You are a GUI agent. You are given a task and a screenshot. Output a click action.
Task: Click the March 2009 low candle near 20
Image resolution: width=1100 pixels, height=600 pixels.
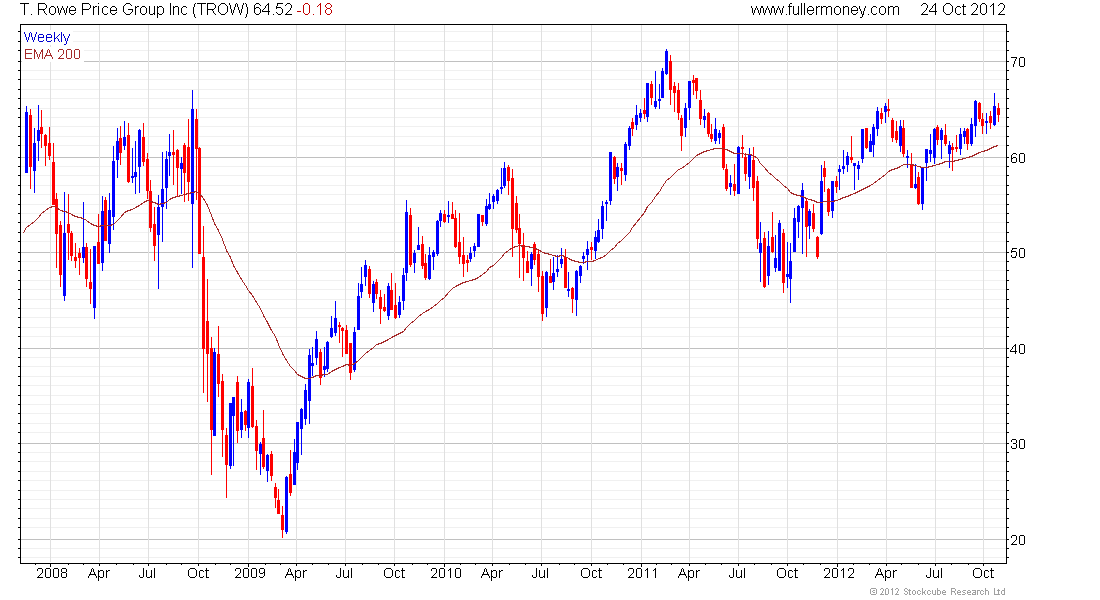pyautogui.click(x=283, y=523)
